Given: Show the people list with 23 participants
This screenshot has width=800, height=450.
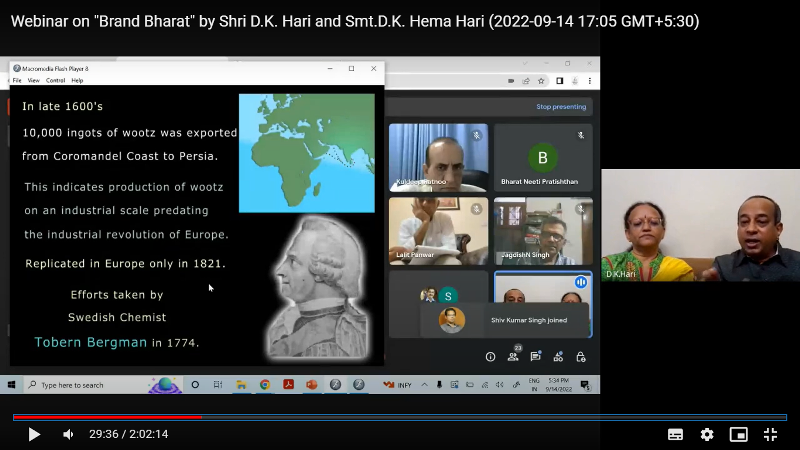Looking at the screenshot, I should click(x=514, y=357).
